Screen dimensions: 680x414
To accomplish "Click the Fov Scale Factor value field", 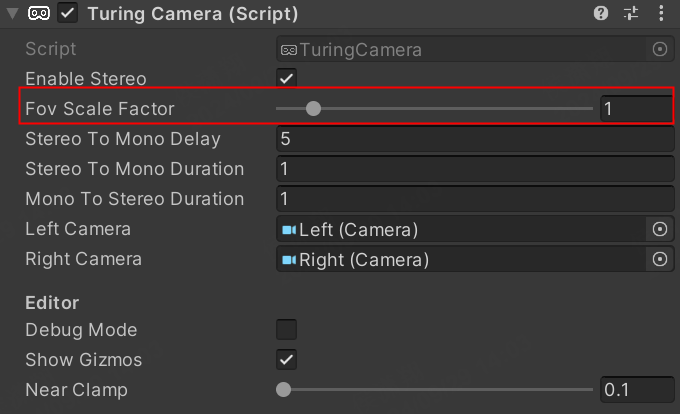I will (636, 109).
